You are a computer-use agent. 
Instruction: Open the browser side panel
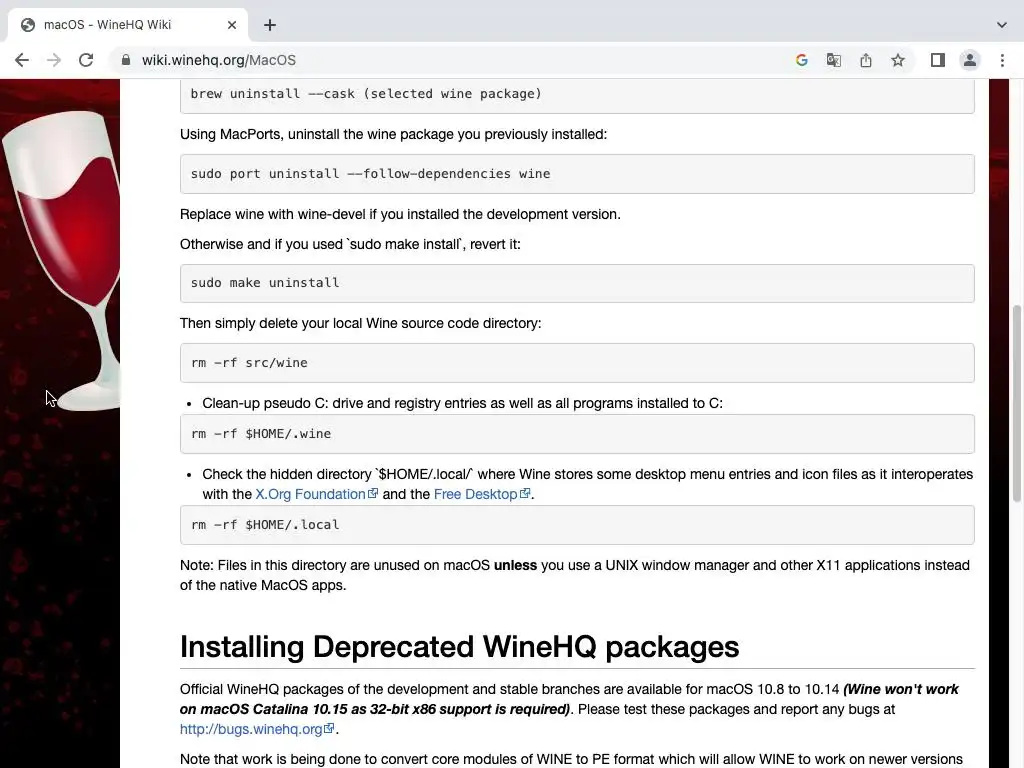click(x=937, y=60)
